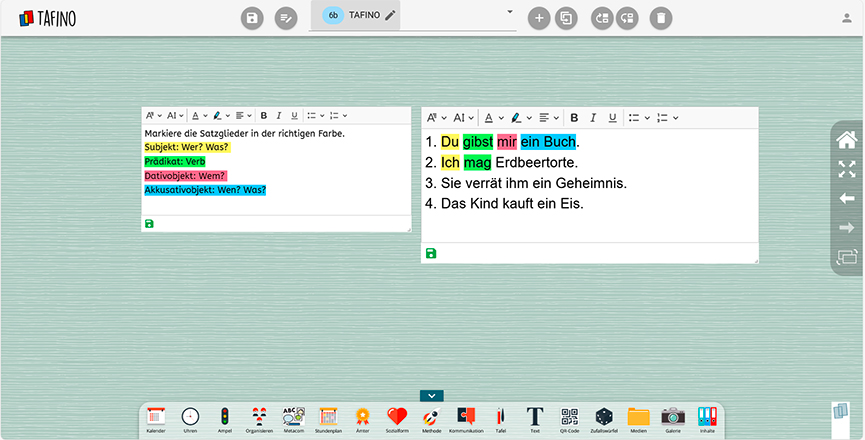865x440 pixels.
Task: Save the right text box content
Action: pyautogui.click(x=431, y=253)
